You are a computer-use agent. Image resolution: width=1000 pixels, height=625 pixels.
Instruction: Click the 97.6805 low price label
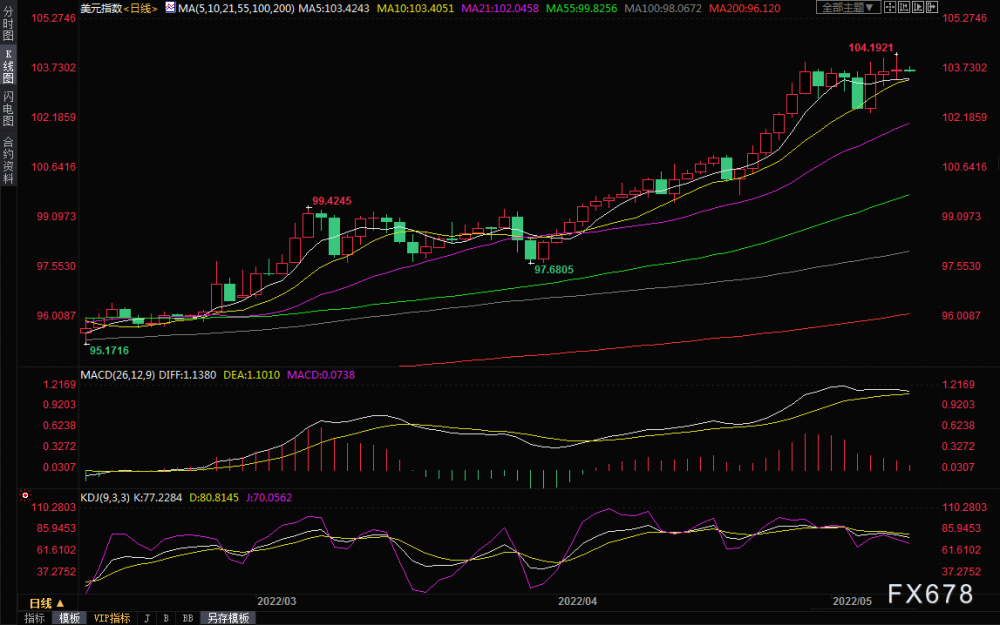554,270
